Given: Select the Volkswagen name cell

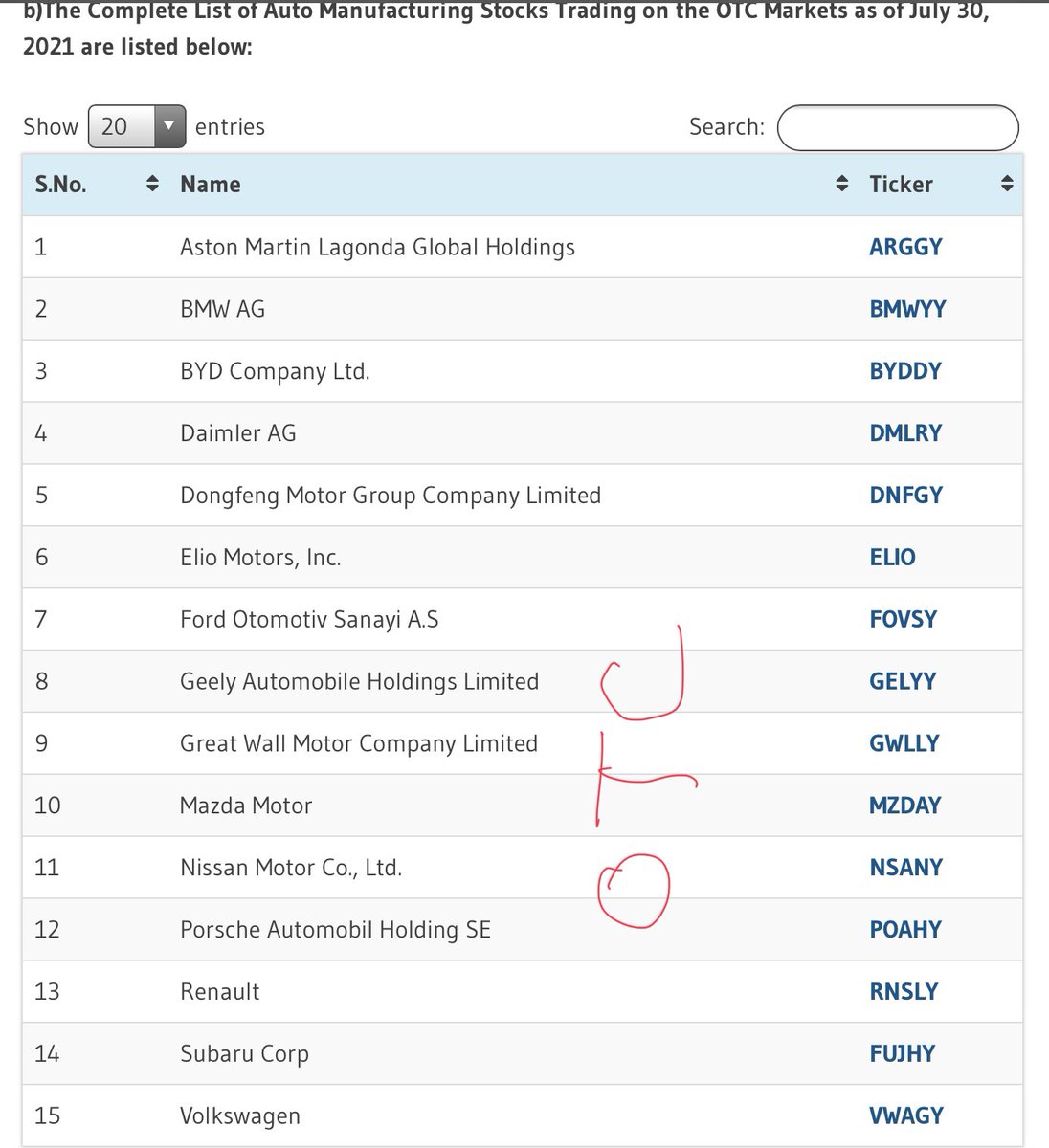Looking at the screenshot, I should point(240,1116).
